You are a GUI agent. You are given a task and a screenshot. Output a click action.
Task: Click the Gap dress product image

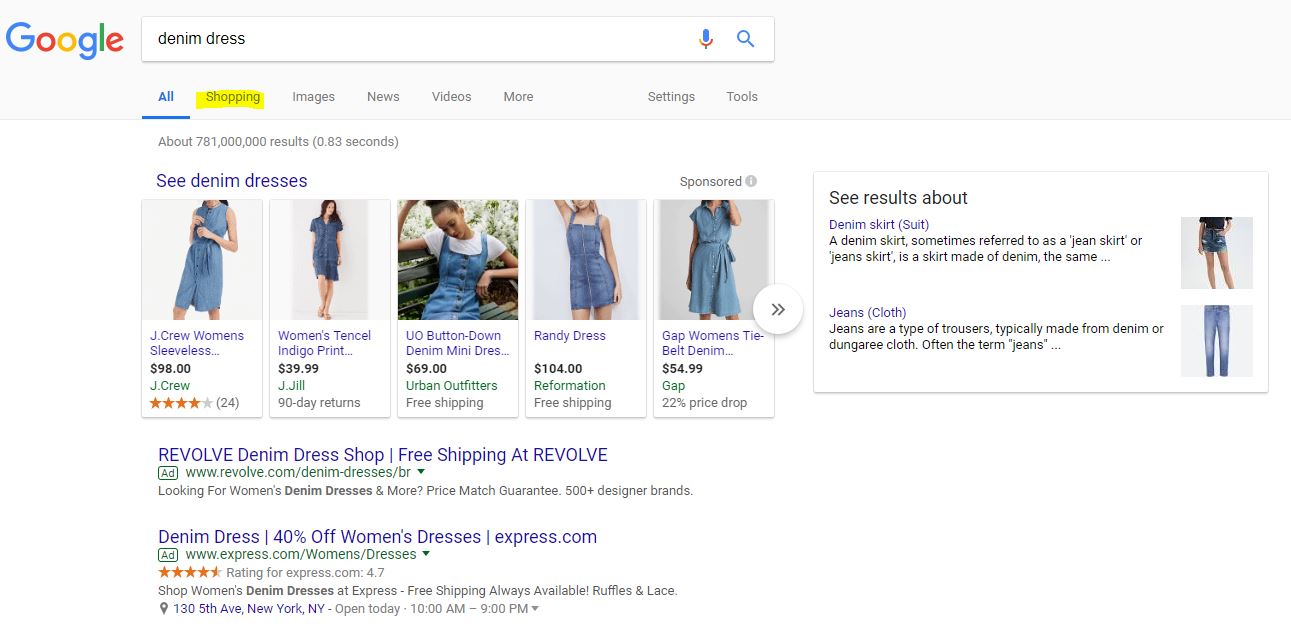pos(714,260)
